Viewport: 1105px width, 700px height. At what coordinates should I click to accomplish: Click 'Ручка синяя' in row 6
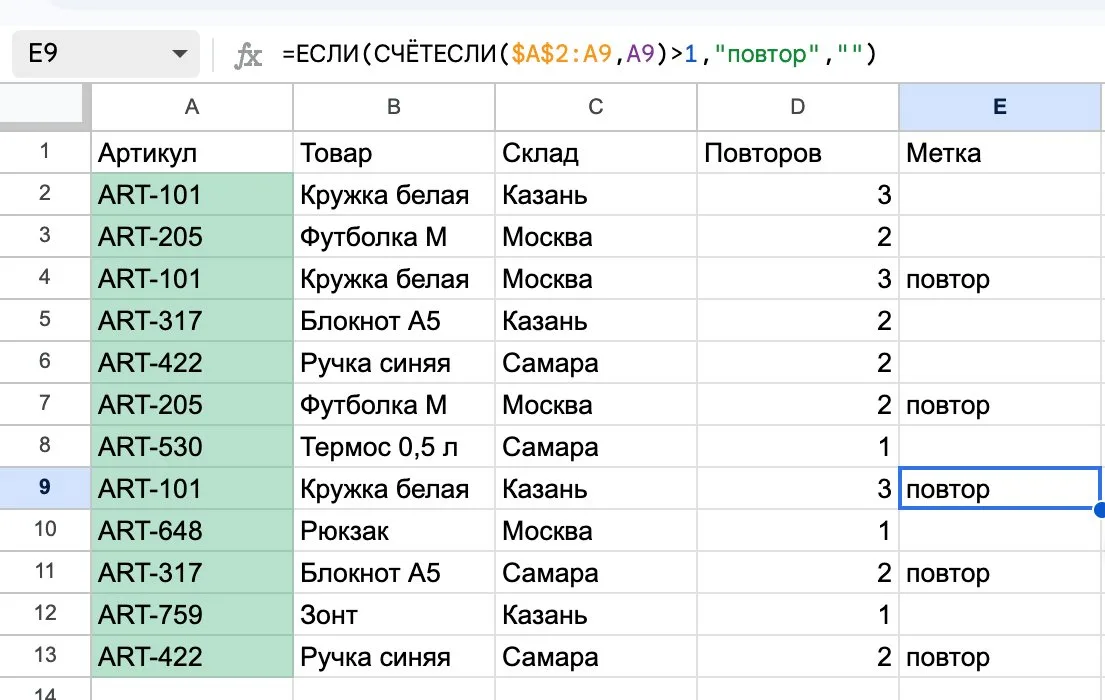click(x=394, y=362)
